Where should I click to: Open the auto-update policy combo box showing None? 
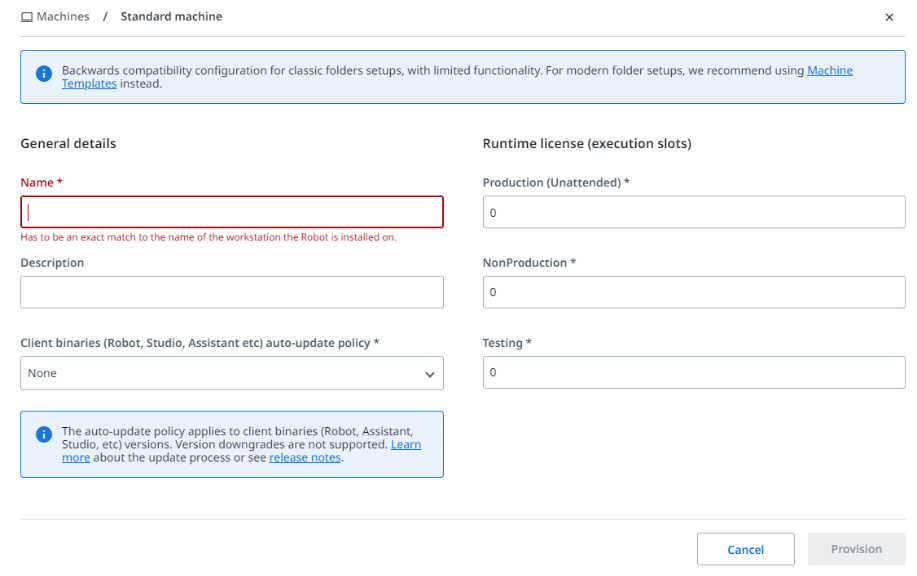point(232,373)
